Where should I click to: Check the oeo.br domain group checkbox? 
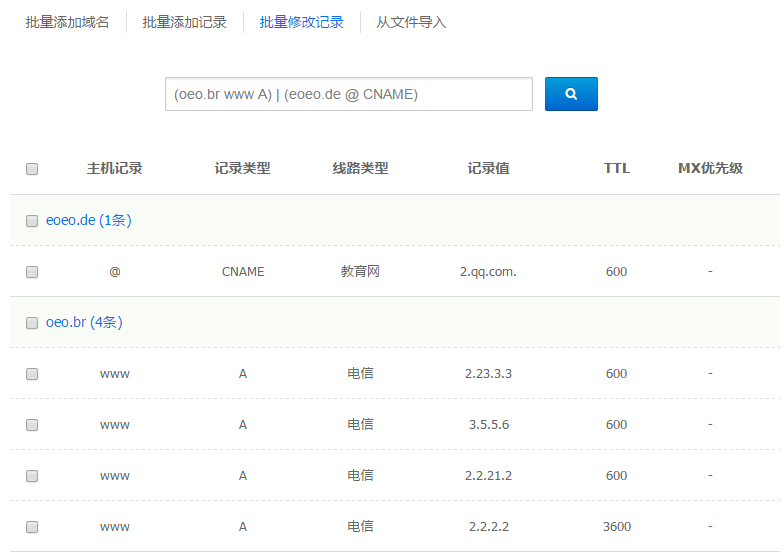32,323
